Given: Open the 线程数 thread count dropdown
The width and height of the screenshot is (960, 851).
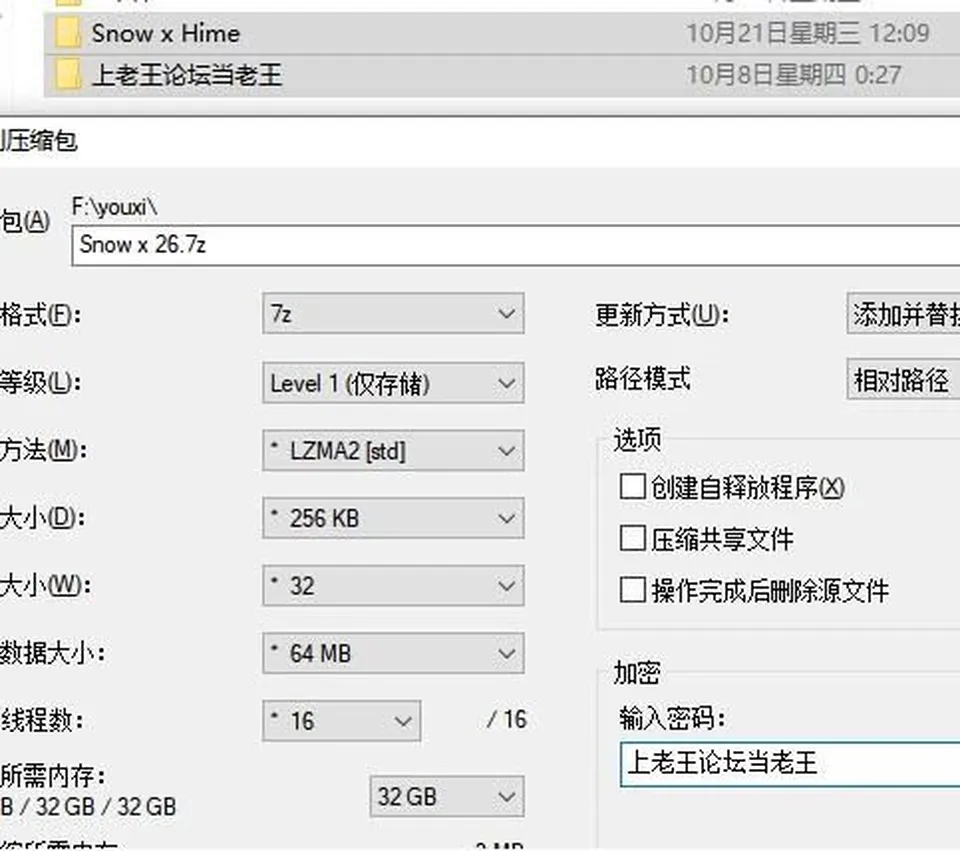Looking at the screenshot, I should [x=342, y=721].
